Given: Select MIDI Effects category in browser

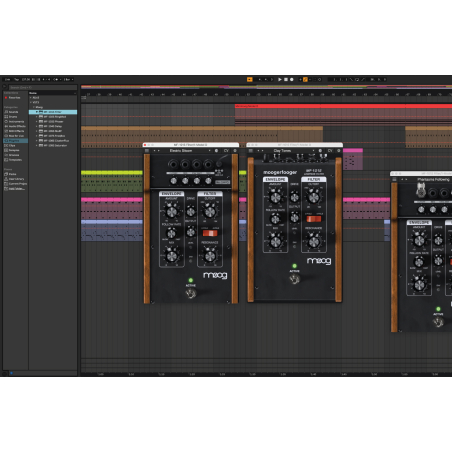Looking at the screenshot, I should pyautogui.click(x=14, y=131).
